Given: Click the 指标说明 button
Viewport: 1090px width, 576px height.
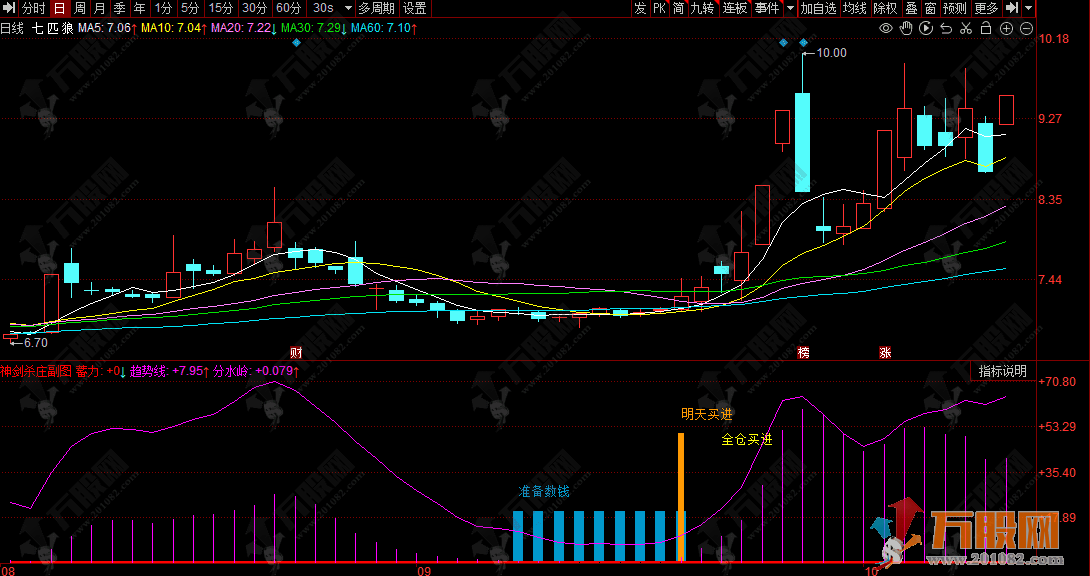Looking at the screenshot, I should [x=1001, y=371].
